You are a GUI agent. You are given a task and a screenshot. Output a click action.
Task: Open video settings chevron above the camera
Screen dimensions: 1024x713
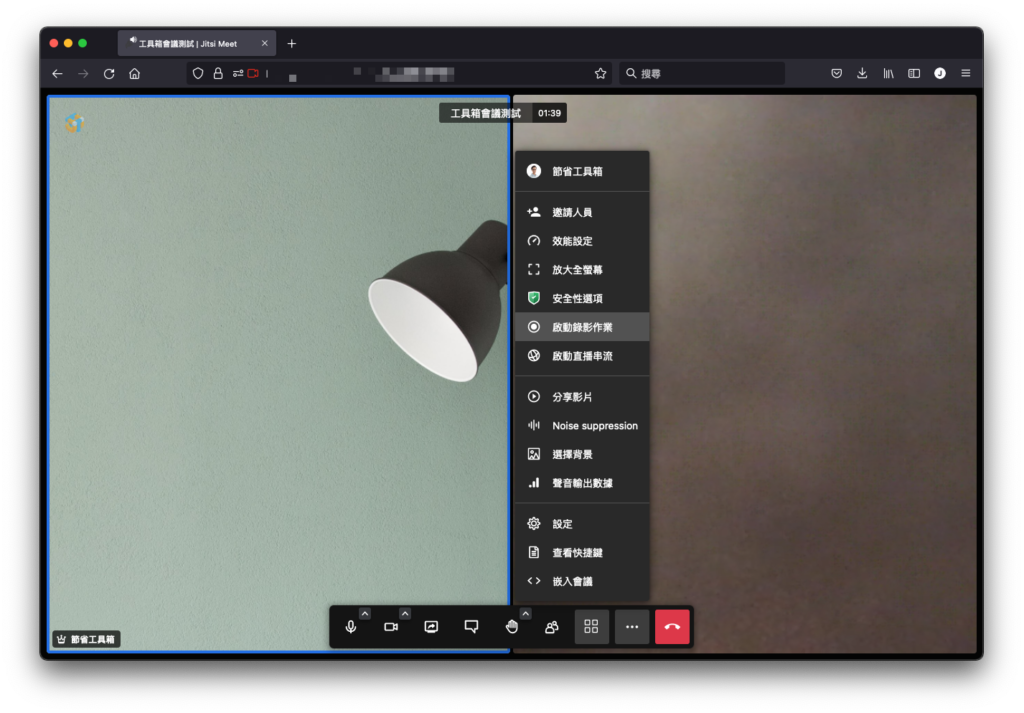tap(405, 614)
